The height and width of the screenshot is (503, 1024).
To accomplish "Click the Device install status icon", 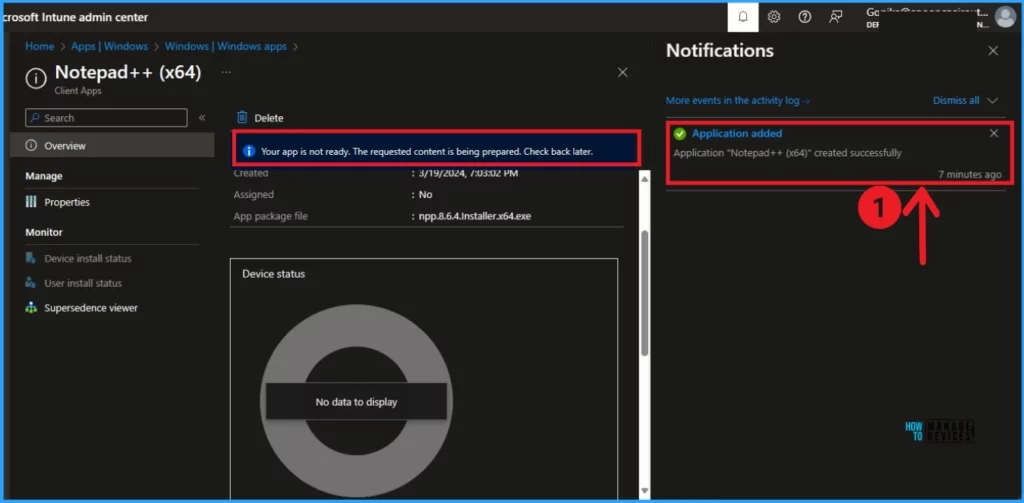I will point(31,258).
